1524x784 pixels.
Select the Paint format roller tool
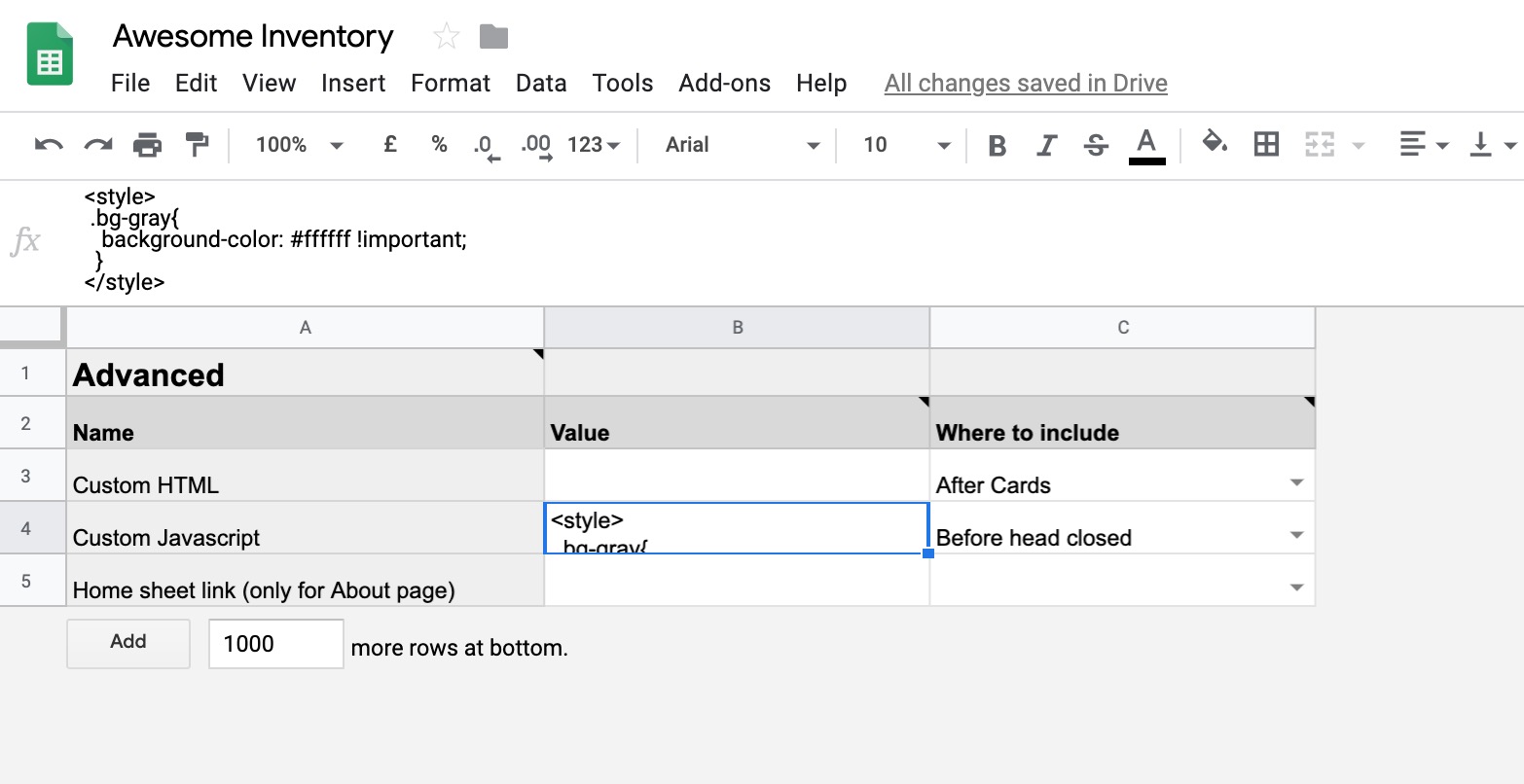(x=197, y=145)
